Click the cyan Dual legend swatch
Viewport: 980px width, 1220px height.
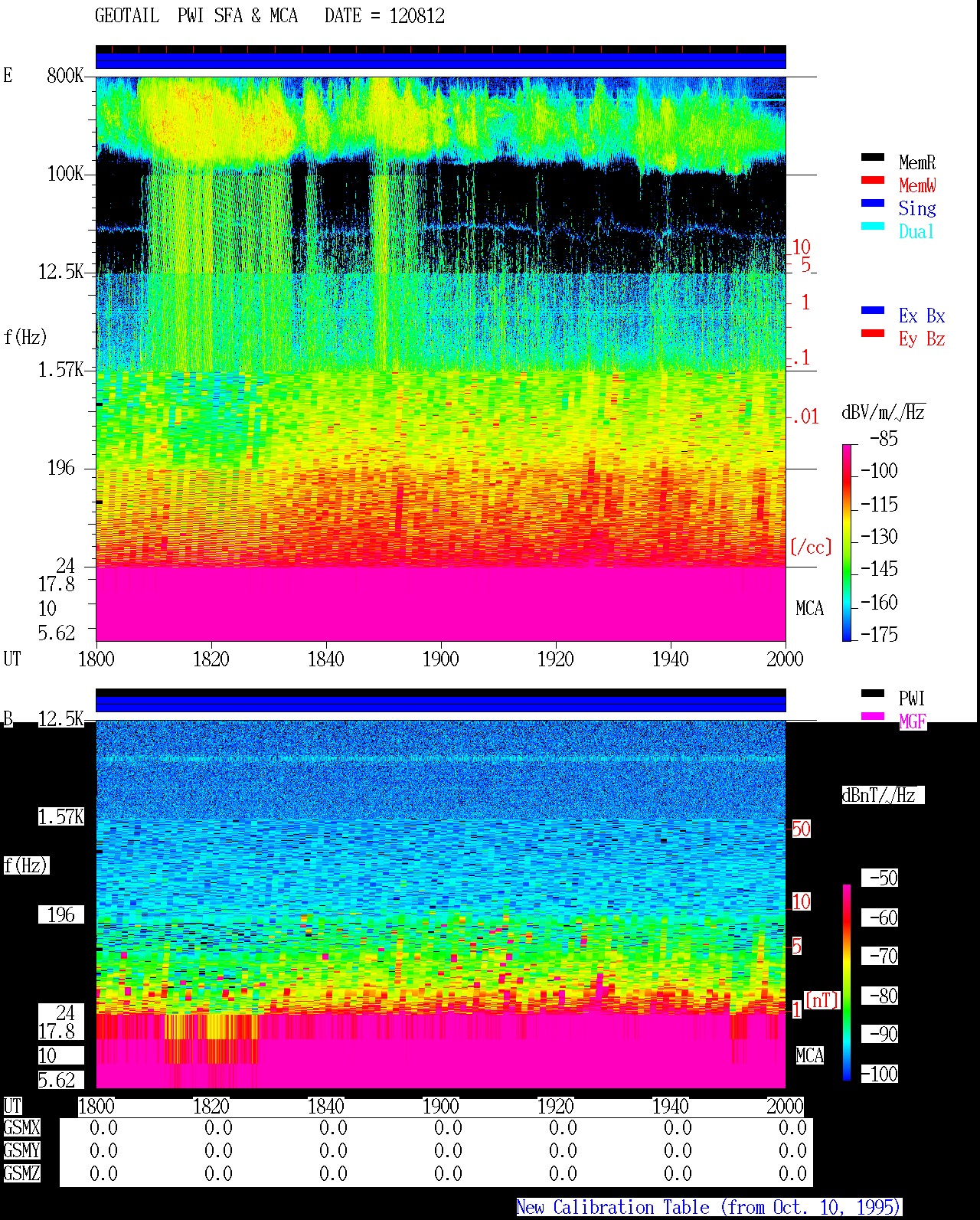pyautogui.click(x=873, y=226)
